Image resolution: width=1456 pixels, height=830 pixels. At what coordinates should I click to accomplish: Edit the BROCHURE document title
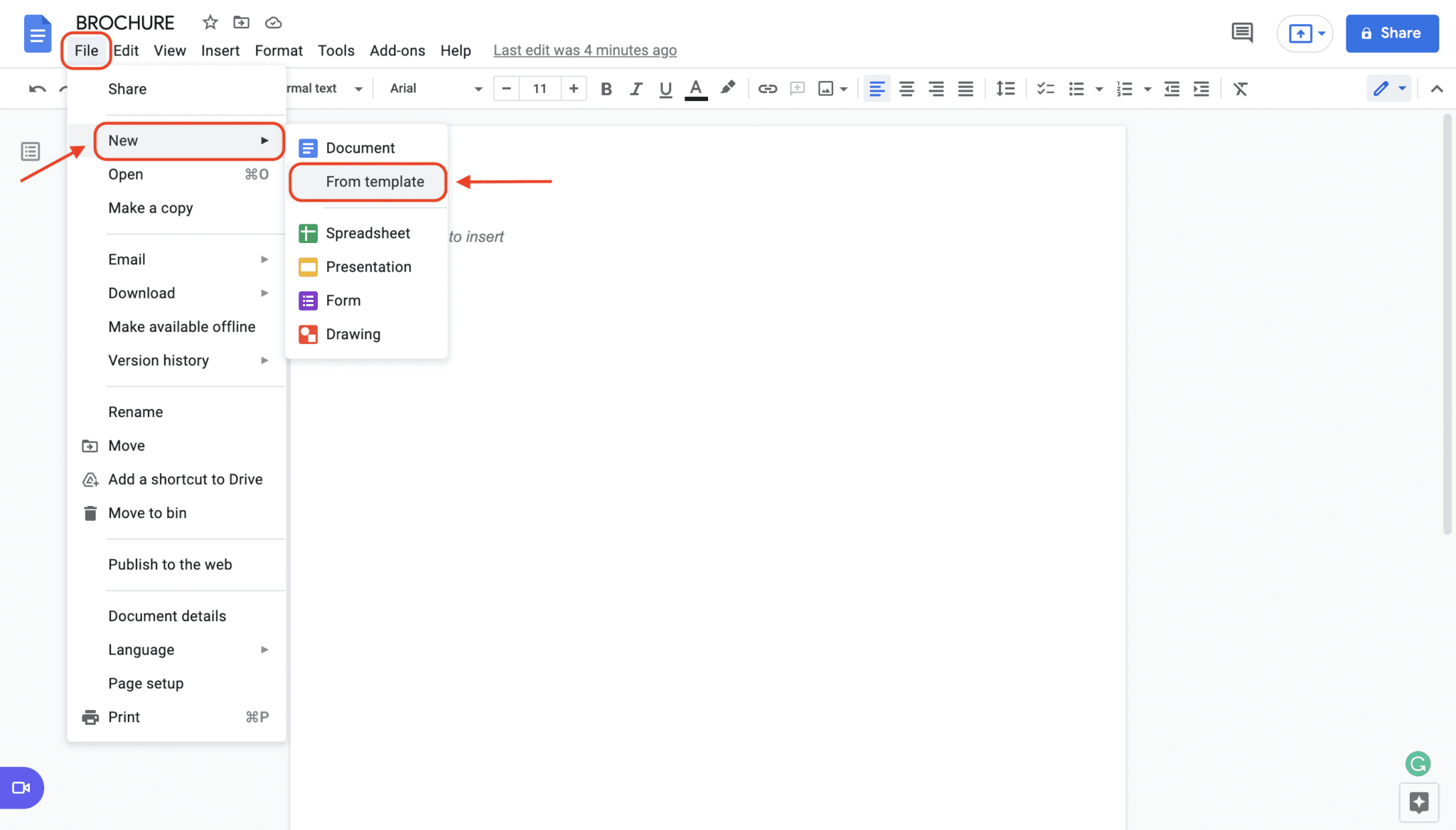point(126,22)
